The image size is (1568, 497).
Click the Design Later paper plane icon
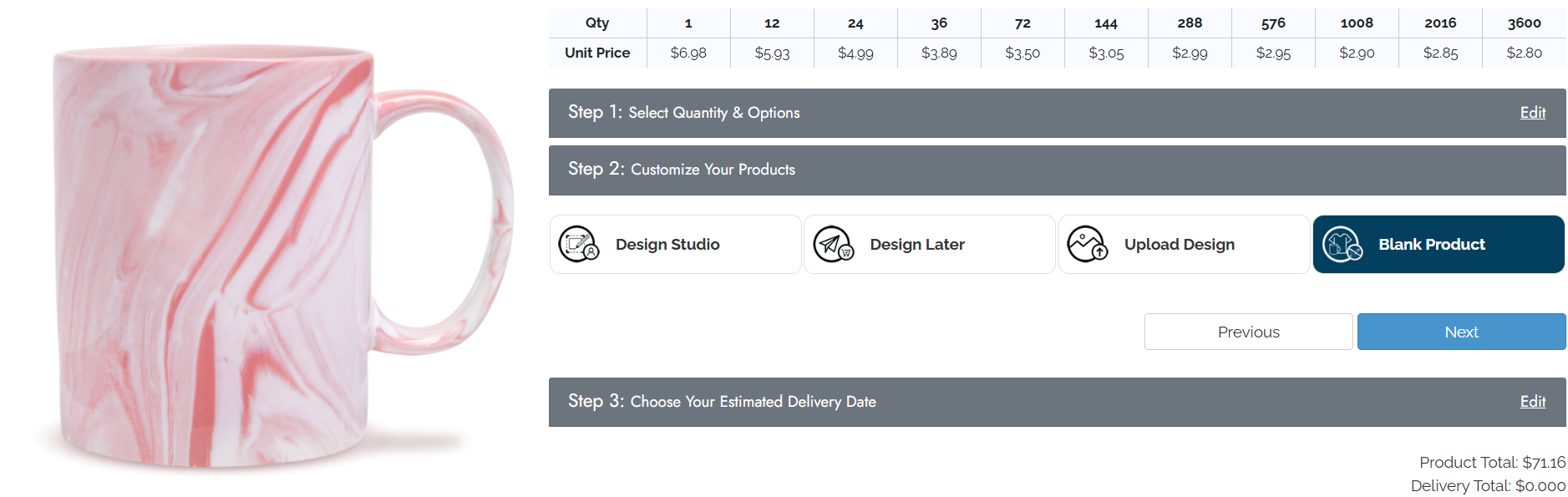tap(833, 245)
